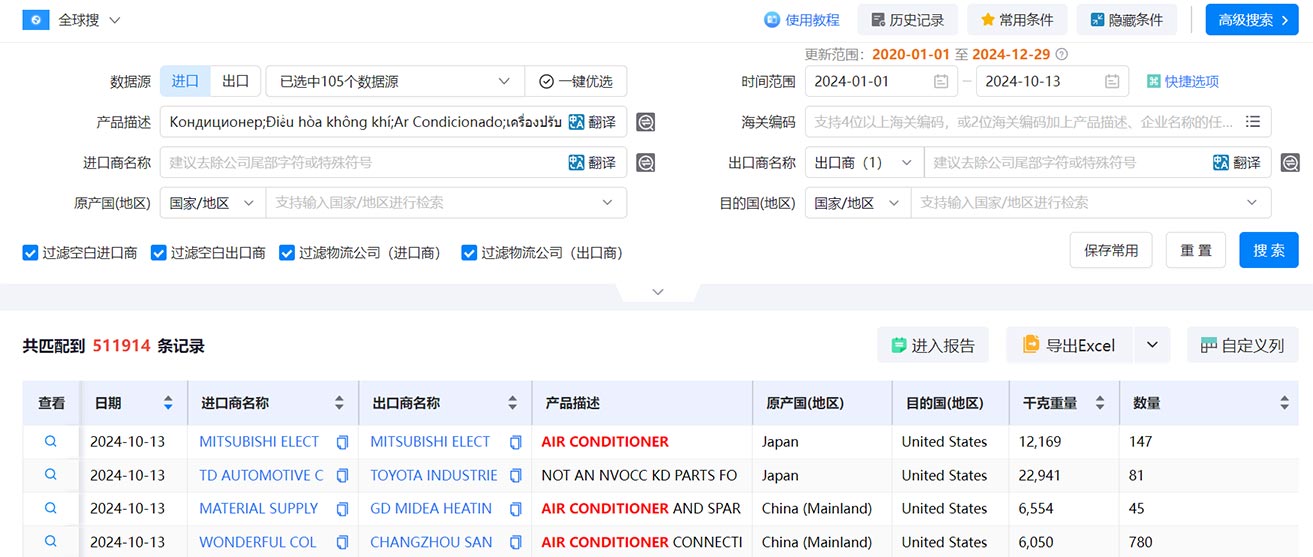Click the blue 搜索 button
This screenshot has height=557, width=1313.
tap(1269, 250)
